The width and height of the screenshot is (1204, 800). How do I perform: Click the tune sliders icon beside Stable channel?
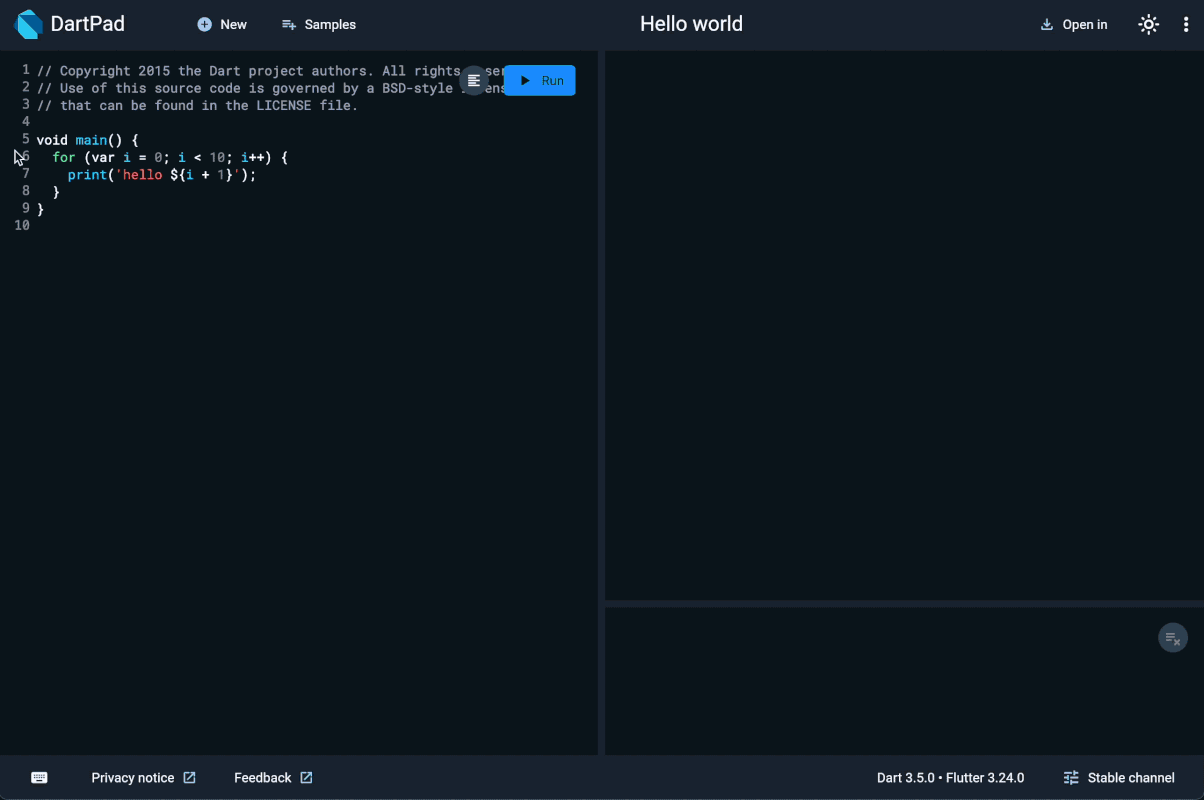click(x=1071, y=777)
